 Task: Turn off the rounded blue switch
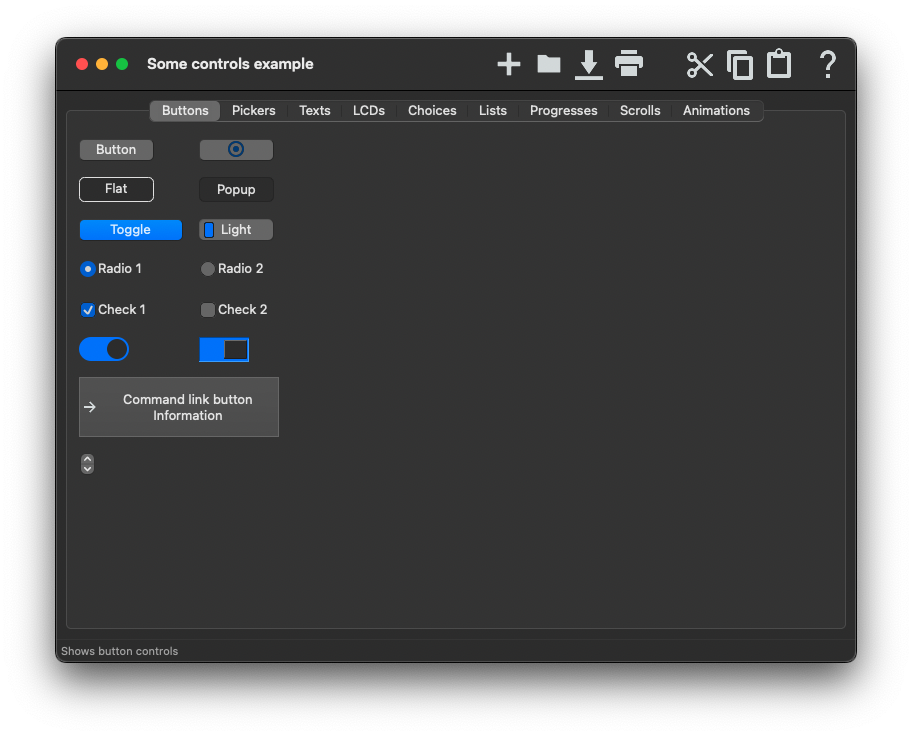[104, 349]
